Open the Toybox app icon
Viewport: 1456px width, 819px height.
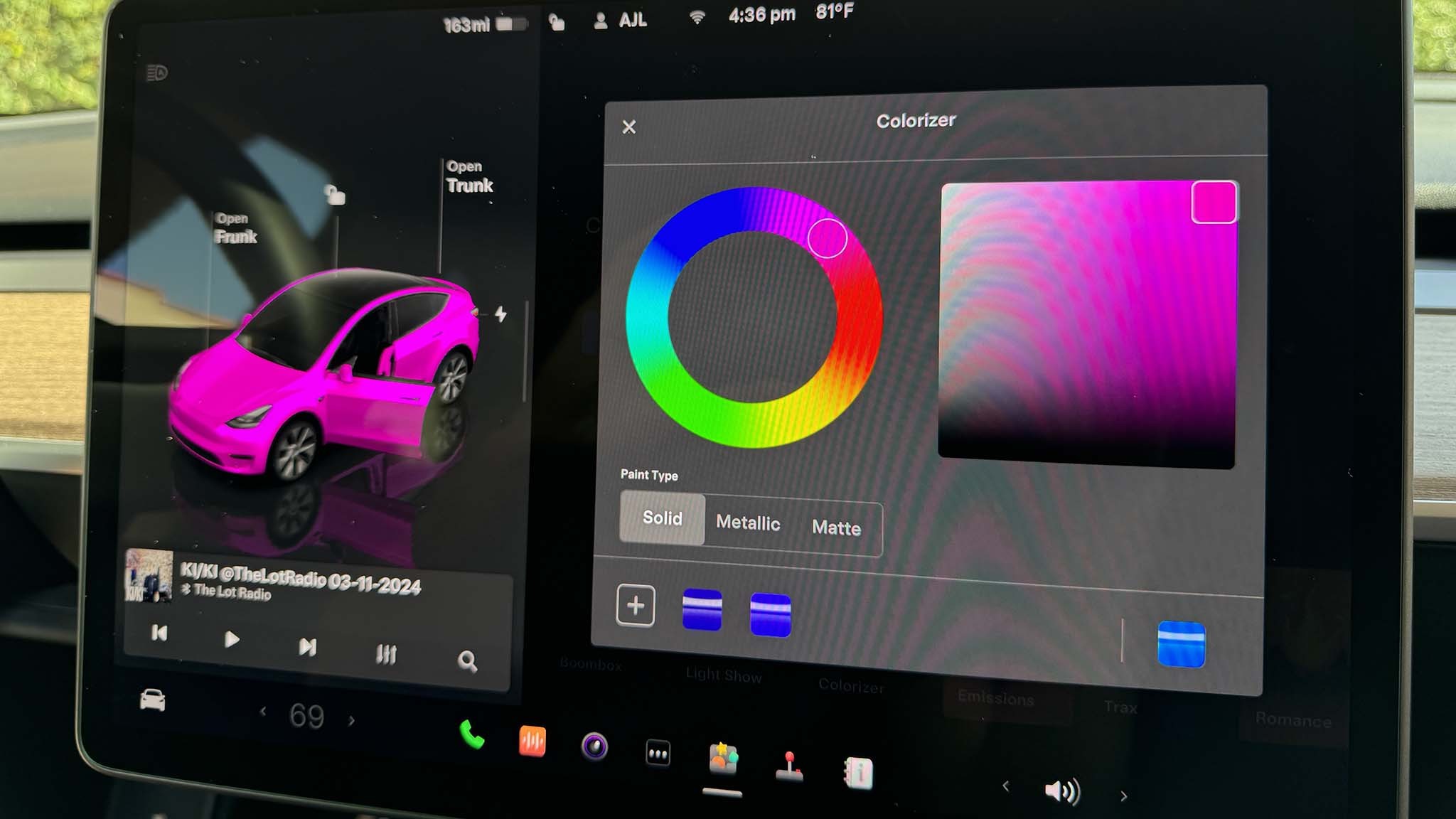tap(722, 759)
